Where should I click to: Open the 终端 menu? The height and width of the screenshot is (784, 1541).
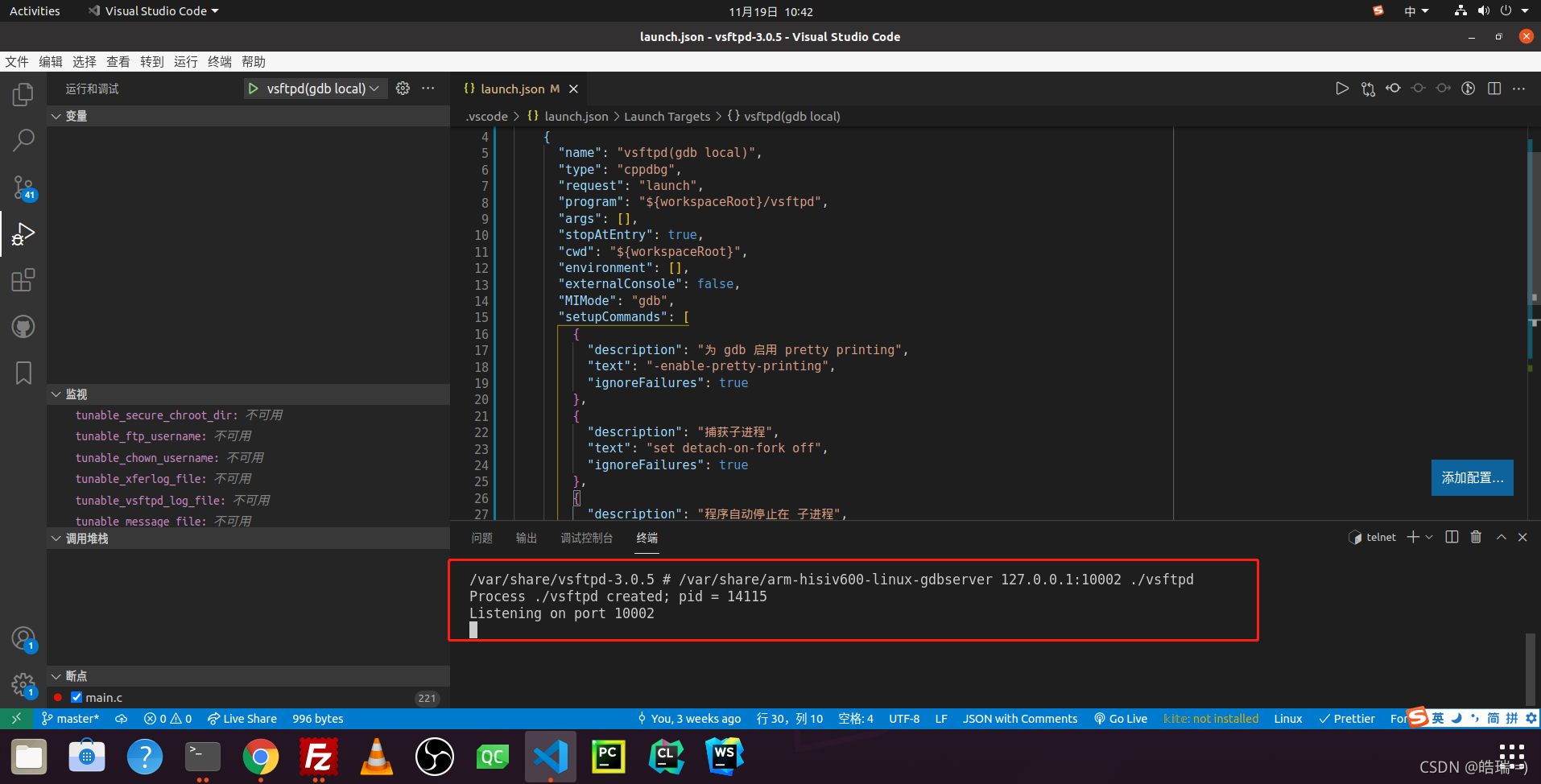pyautogui.click(x=220, y=62)
